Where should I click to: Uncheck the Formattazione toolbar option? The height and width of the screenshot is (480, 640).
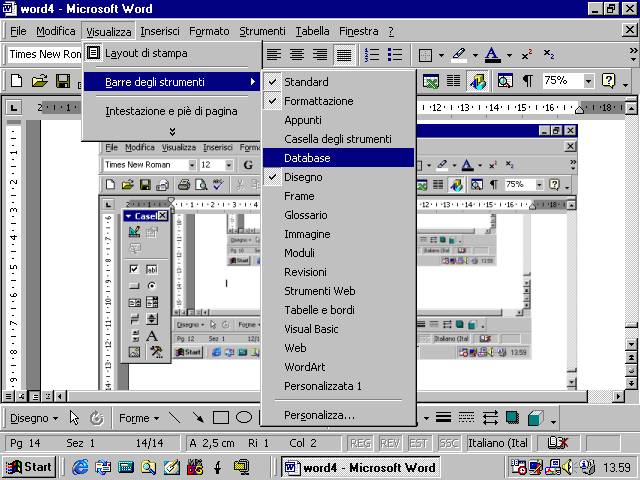(x=338, y=101)
